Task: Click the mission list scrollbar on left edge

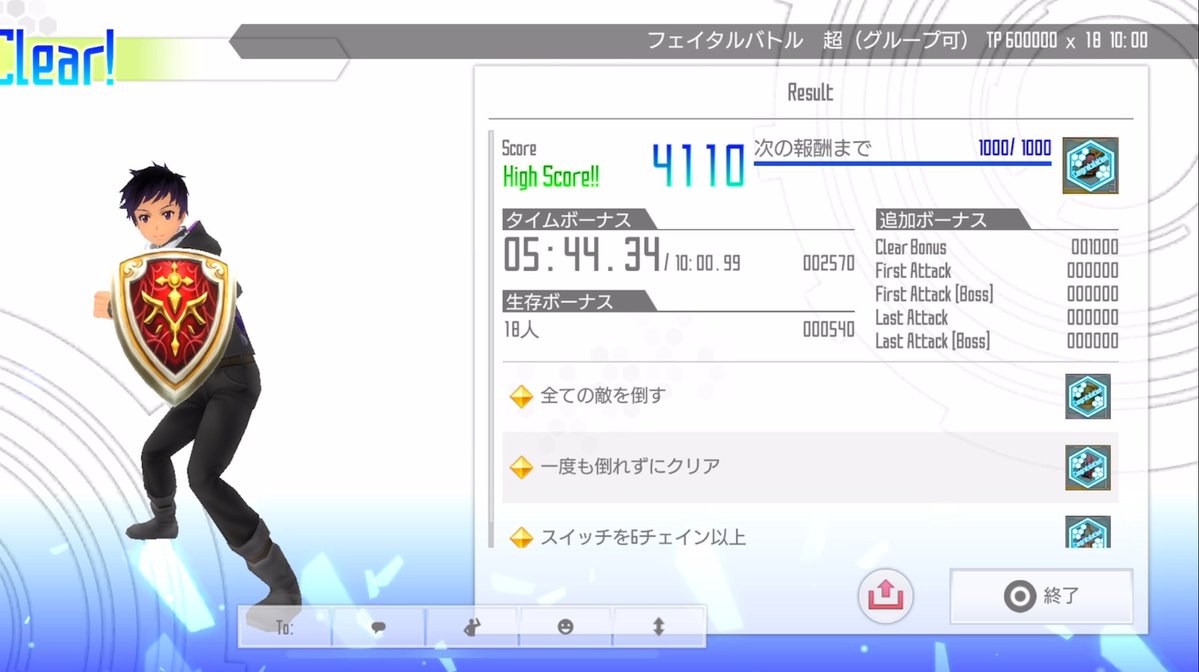Action: click(492, 339)
